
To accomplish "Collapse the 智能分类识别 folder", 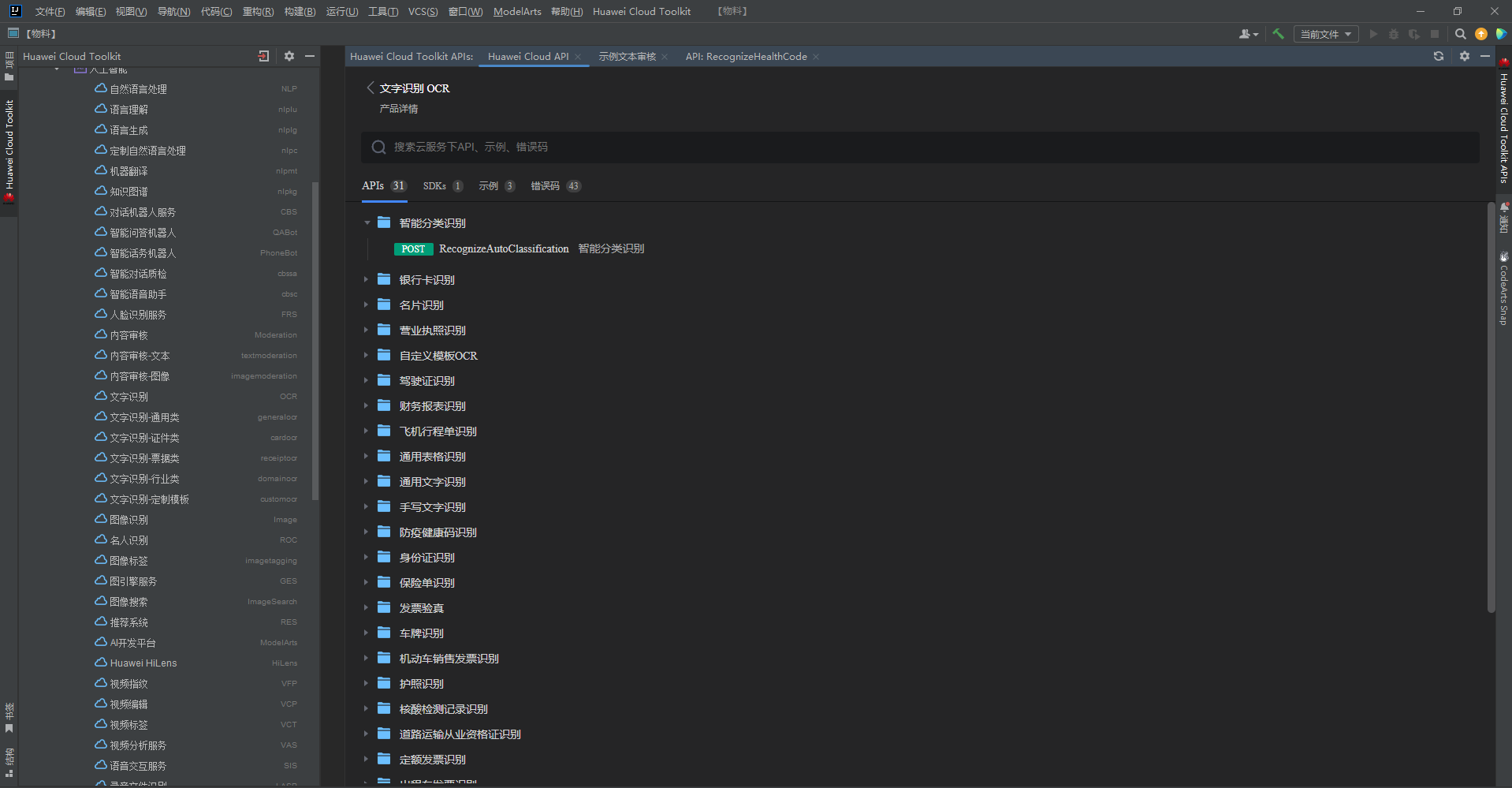I will 367,223.
